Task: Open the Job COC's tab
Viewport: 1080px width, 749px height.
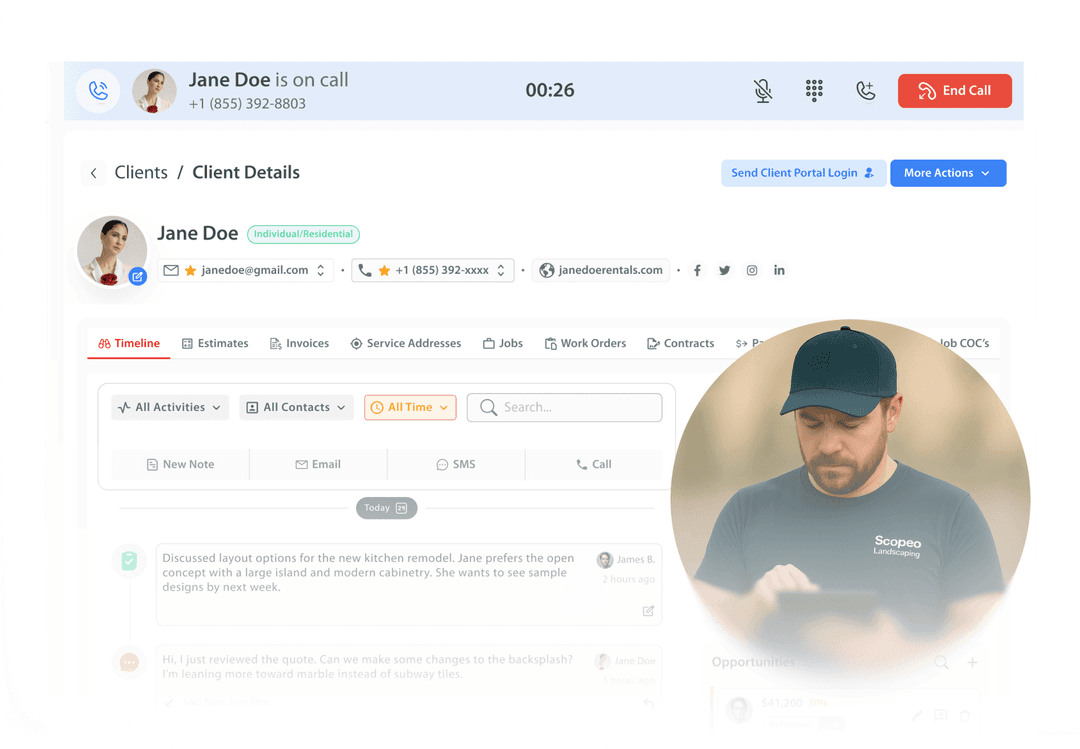Action: click(x=965, y=343)
